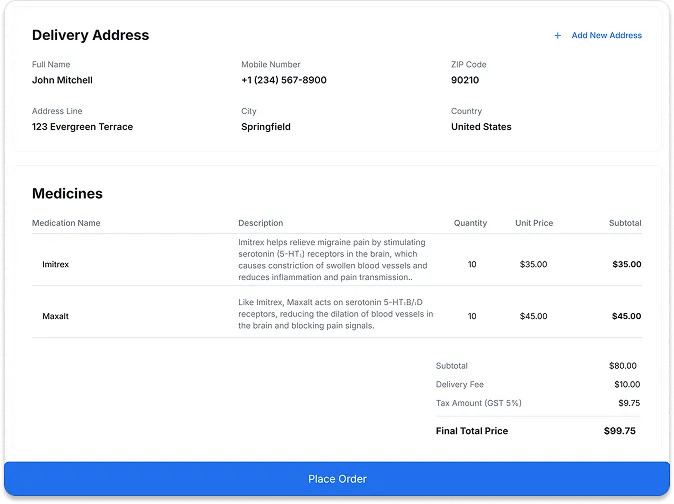Open the Add New Address link
The width and height of the screenshot is (674, 504).
[x=606, y=36]
